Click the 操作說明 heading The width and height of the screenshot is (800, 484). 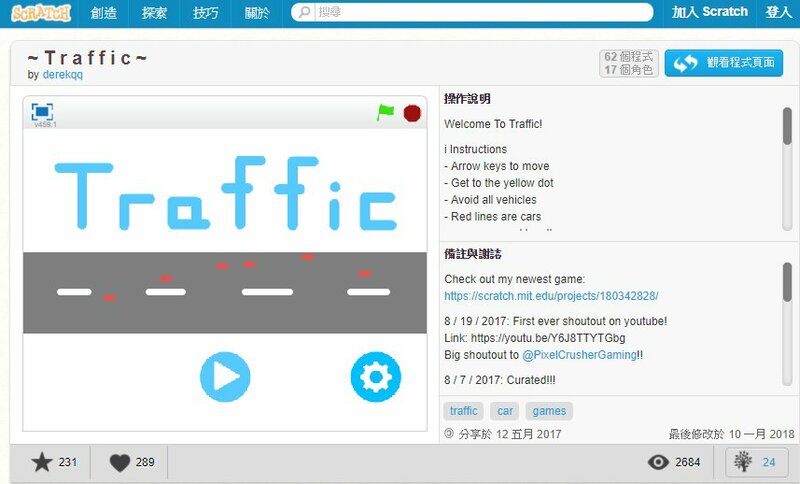point(467,98)
